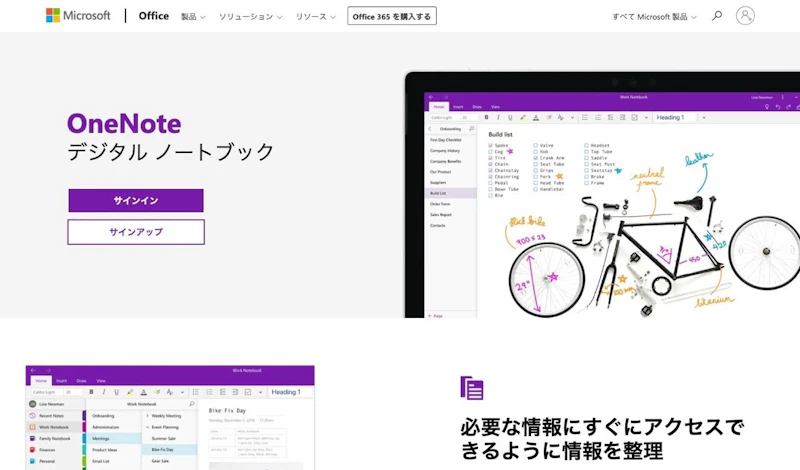Check the Cog checkbox in Build list
Viewport: 800px width, 470px height.
490,152
